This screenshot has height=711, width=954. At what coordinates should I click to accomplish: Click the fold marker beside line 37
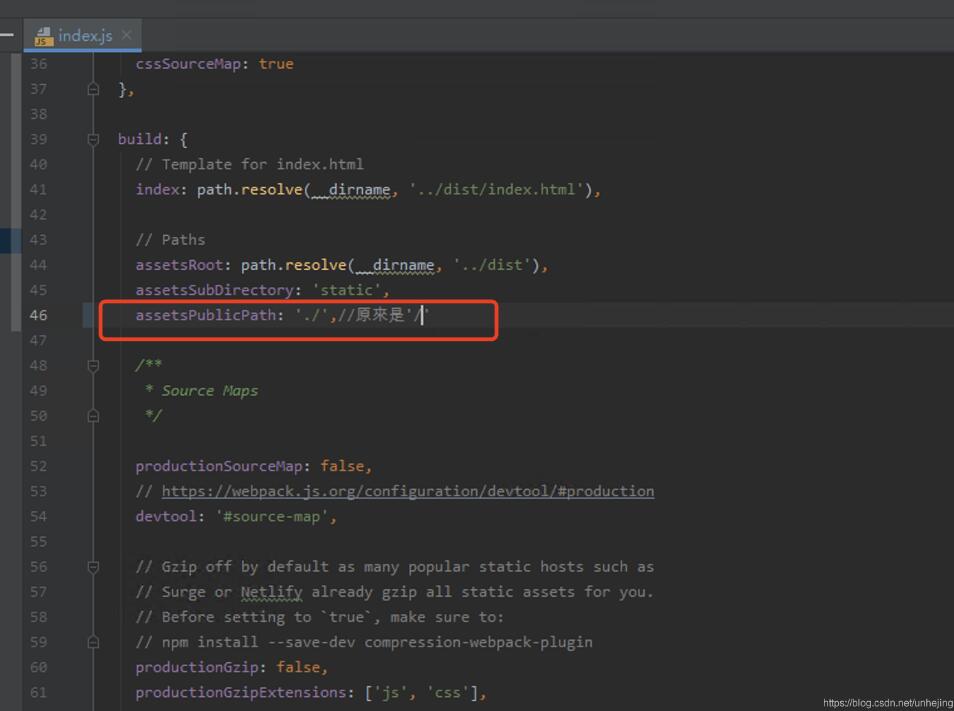(x=93, y=88)
